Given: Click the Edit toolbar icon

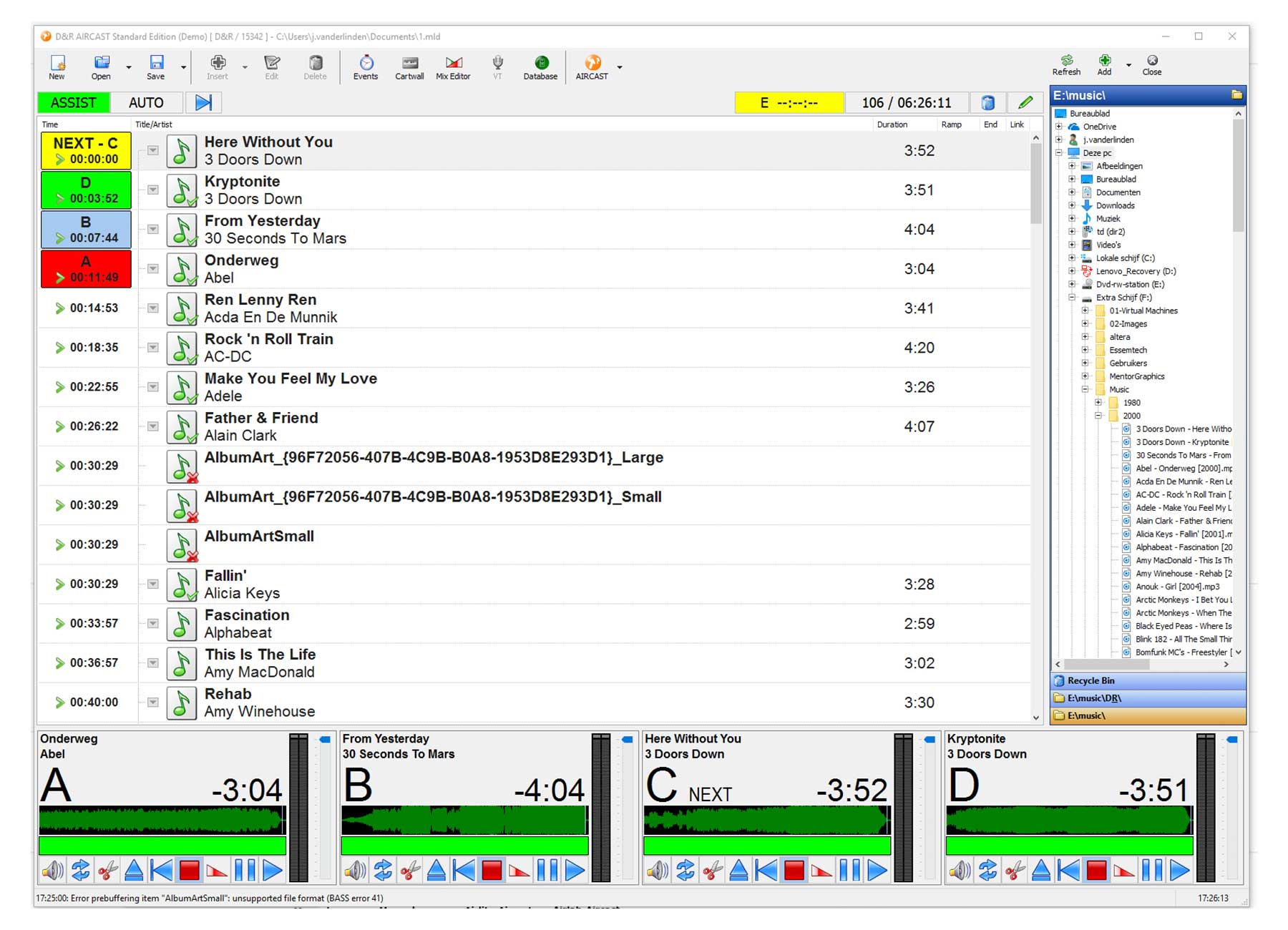Looking at the screenshot, I should point(272,67).
